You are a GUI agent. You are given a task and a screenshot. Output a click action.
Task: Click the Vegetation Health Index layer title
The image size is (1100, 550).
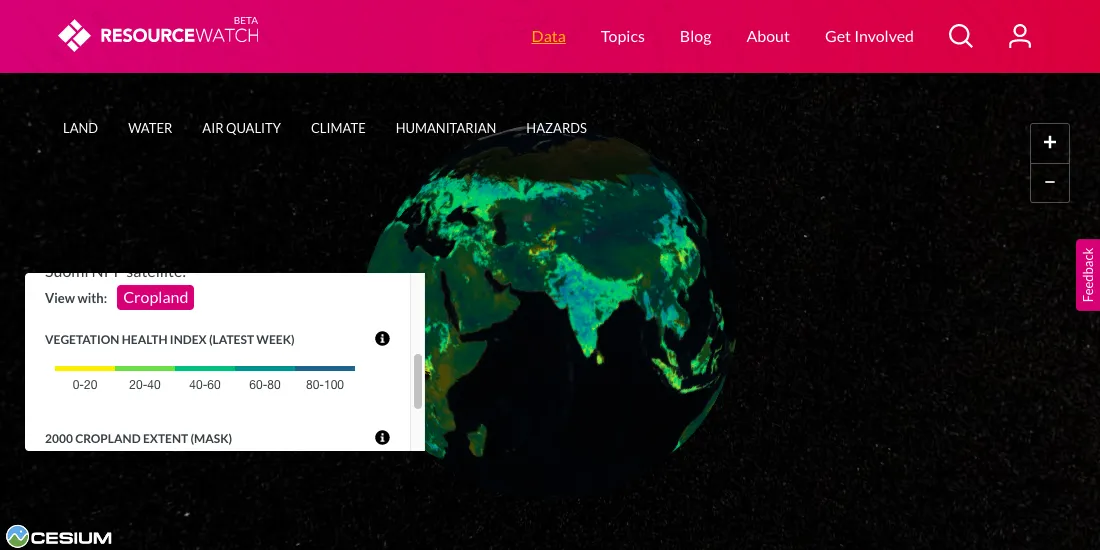(x=170, y=340)
